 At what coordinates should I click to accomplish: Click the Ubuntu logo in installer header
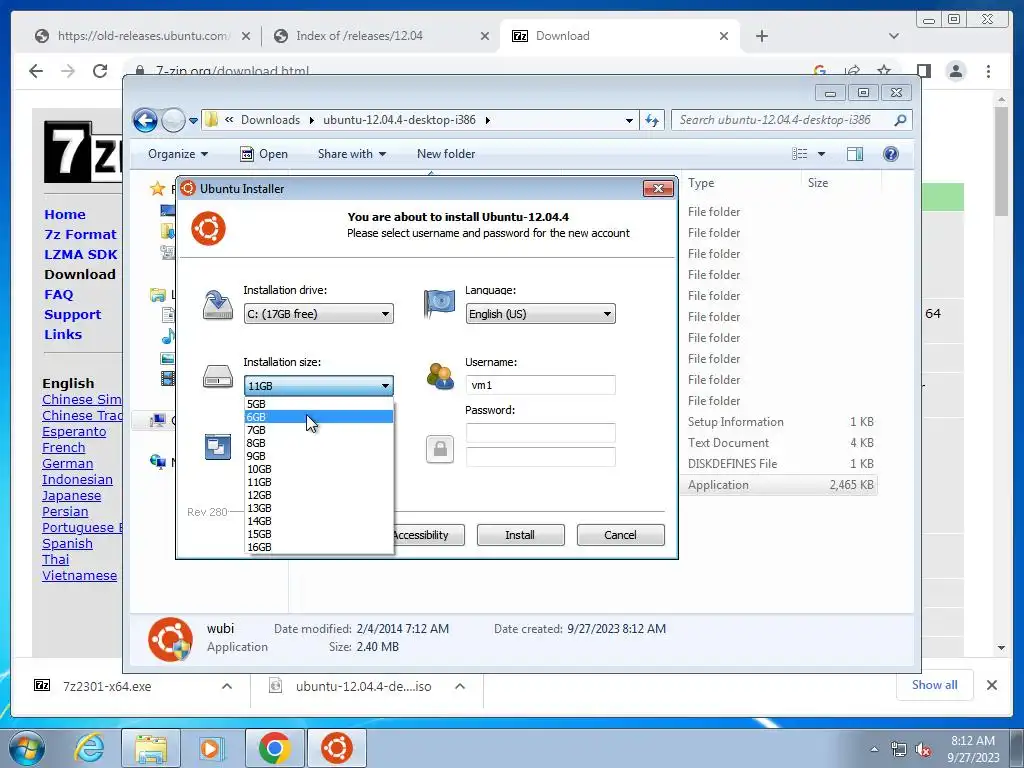[208, 229]
